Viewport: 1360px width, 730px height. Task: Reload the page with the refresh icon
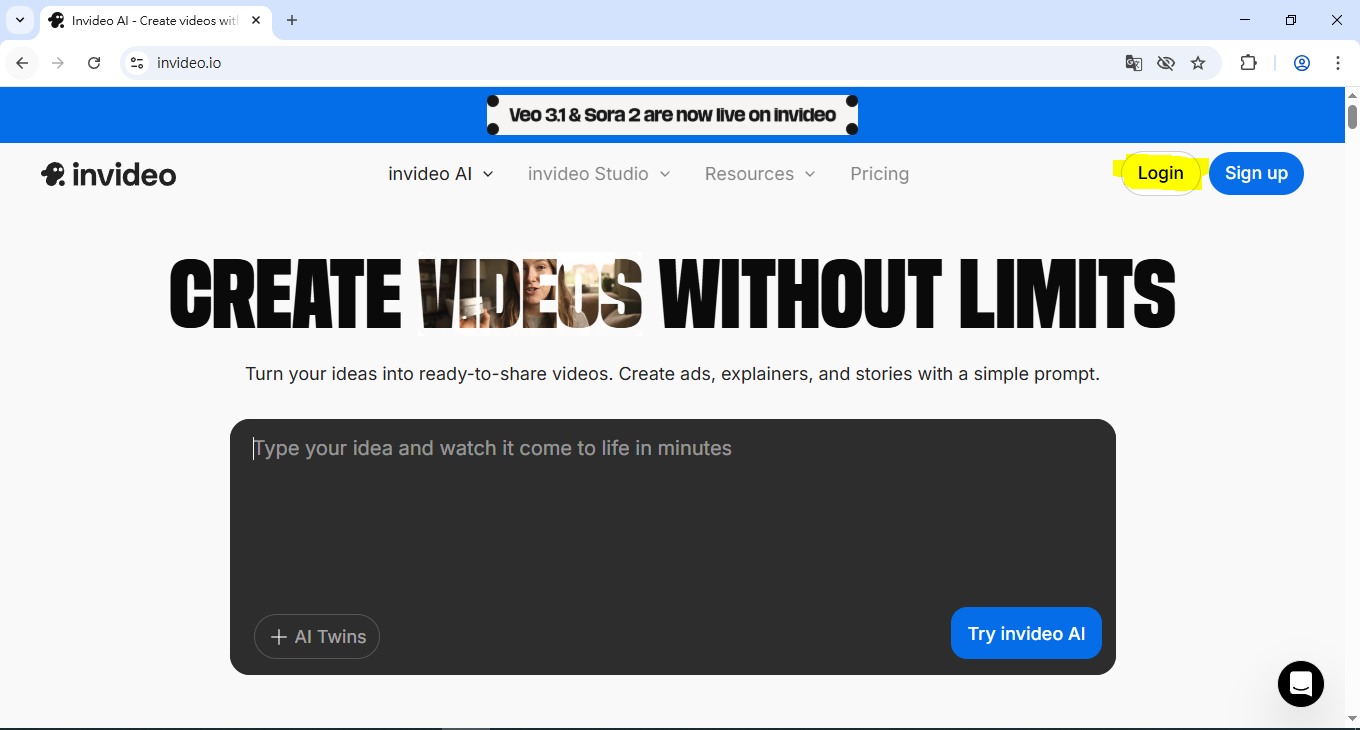tap(94, 63)
